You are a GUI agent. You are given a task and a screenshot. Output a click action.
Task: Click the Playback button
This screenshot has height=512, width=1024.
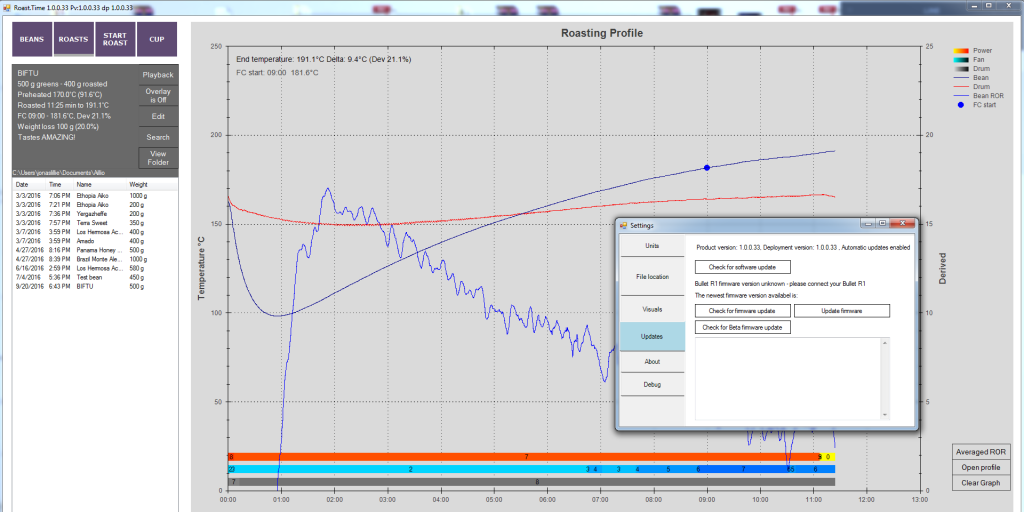(158, 75)
